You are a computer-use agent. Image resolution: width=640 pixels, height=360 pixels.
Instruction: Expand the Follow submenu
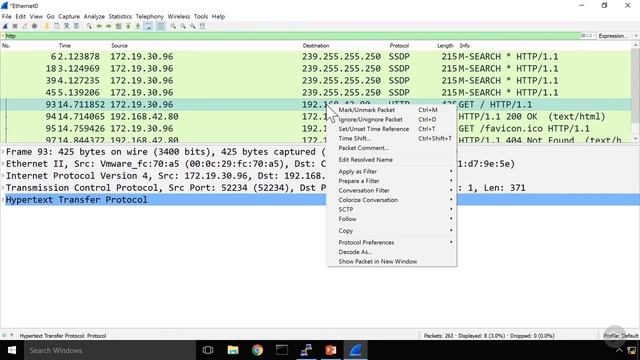click(392, 219)
